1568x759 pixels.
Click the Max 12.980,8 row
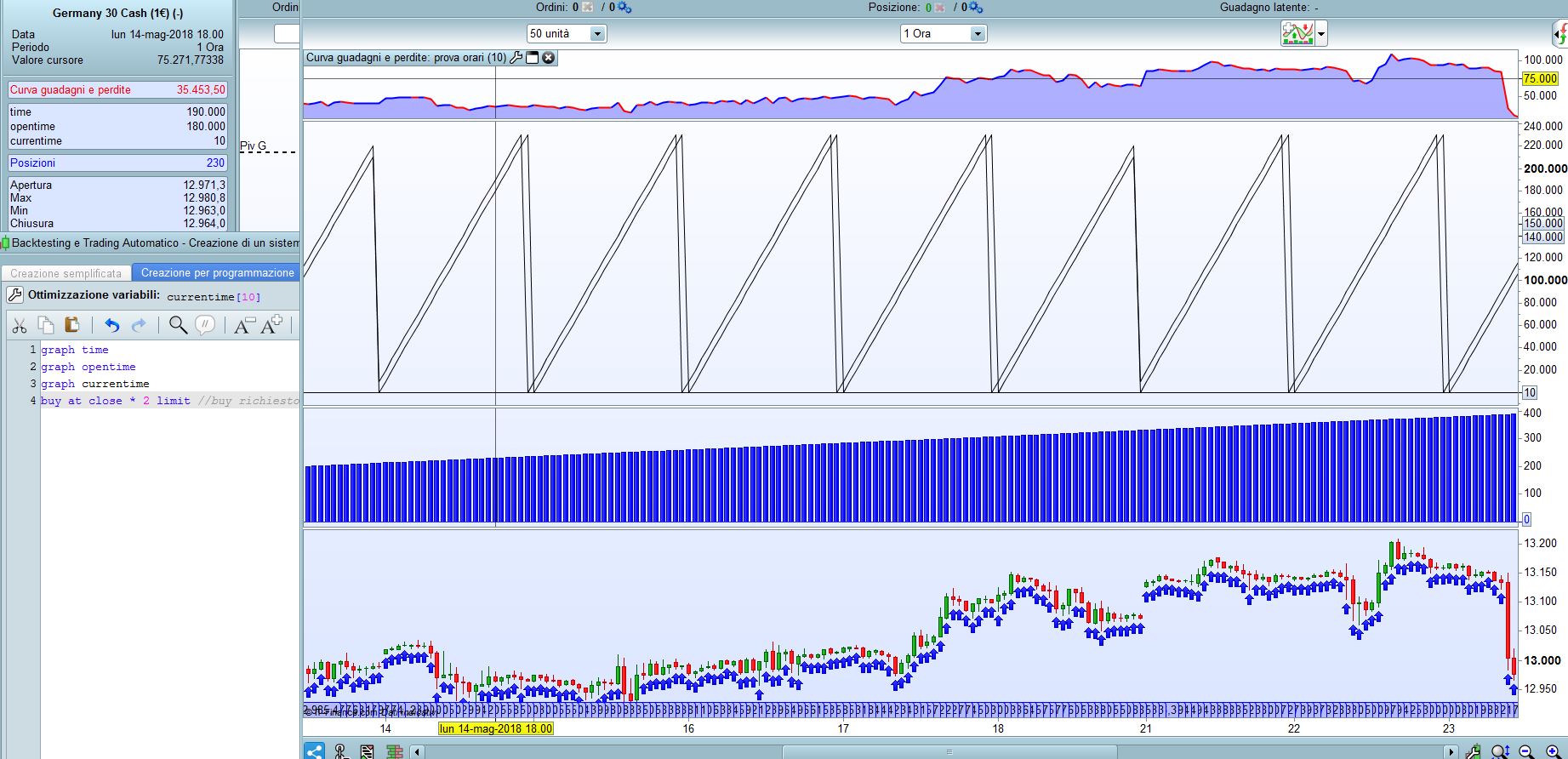117,197
